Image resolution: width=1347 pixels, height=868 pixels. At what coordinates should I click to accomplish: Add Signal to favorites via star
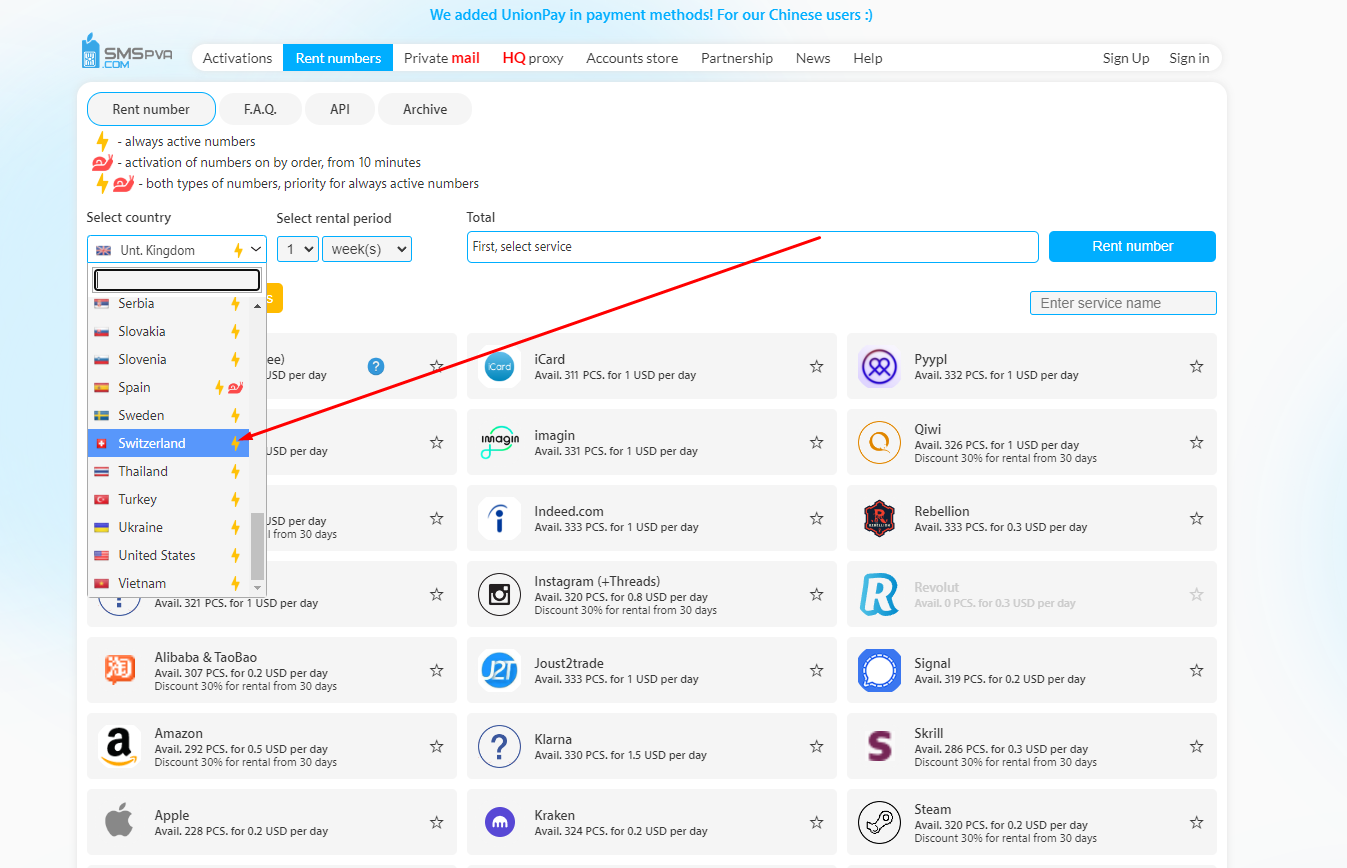[x=1197, y=671]
